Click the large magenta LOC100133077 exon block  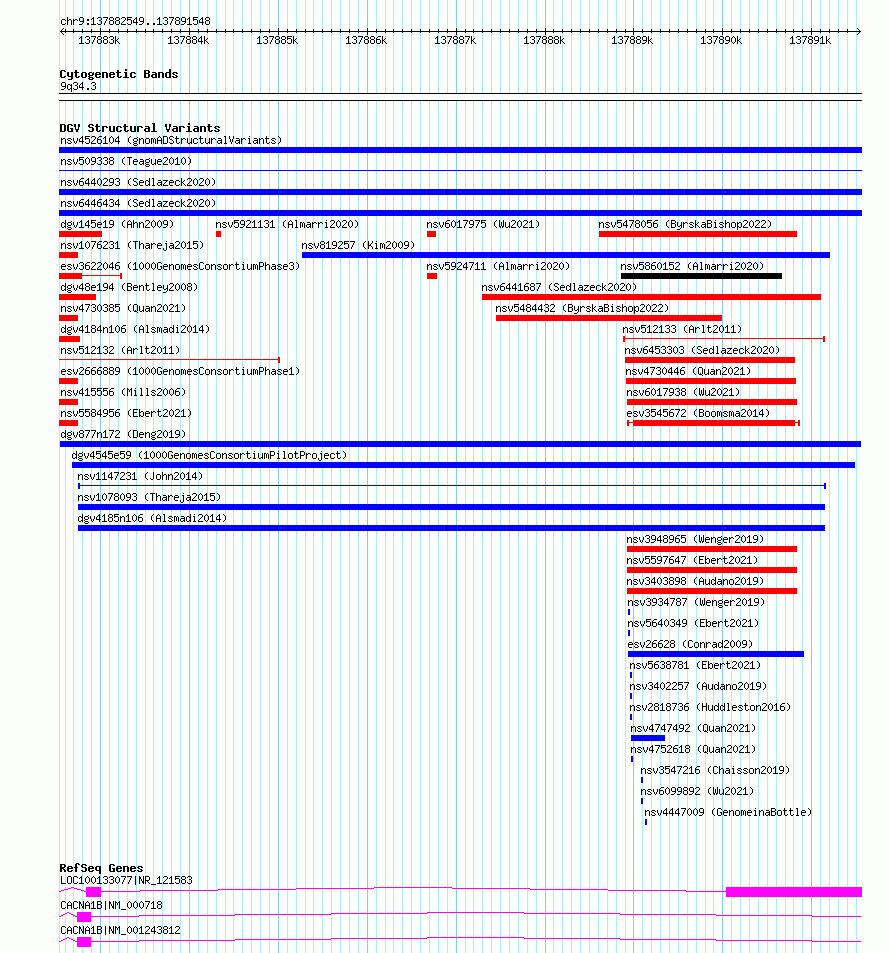[x=794, y=892]
